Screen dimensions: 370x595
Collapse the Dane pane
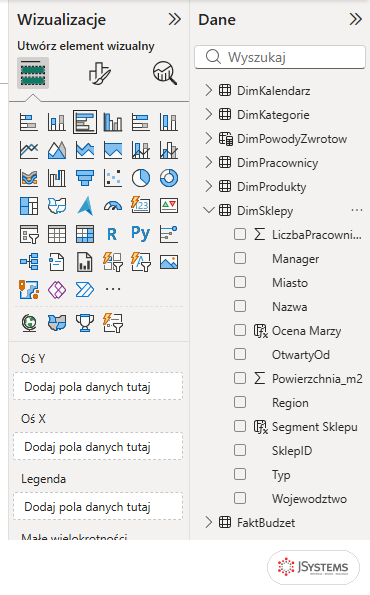tap(356, 19)
